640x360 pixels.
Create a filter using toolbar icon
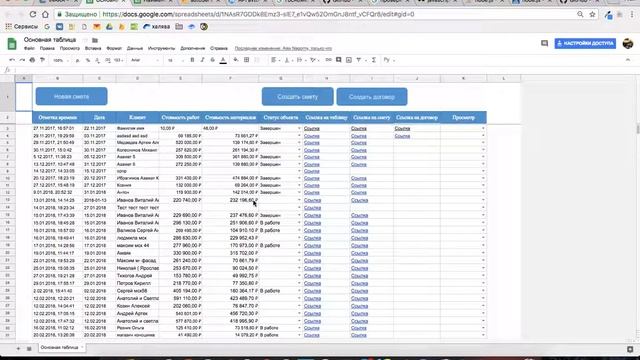click(359, 60)
